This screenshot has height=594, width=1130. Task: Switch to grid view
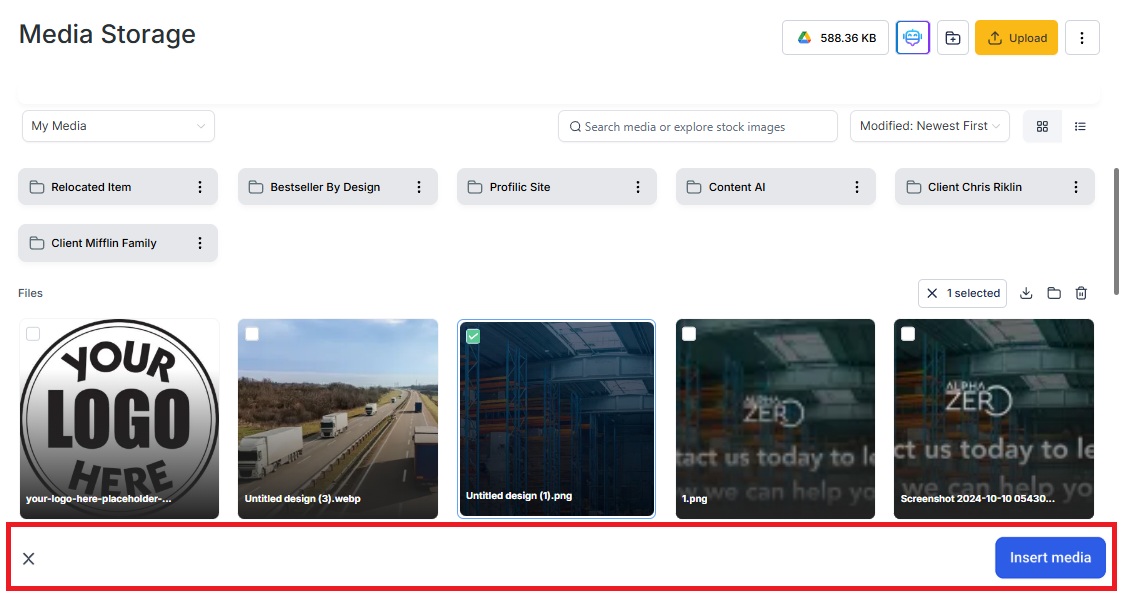tap(1042, 126)
